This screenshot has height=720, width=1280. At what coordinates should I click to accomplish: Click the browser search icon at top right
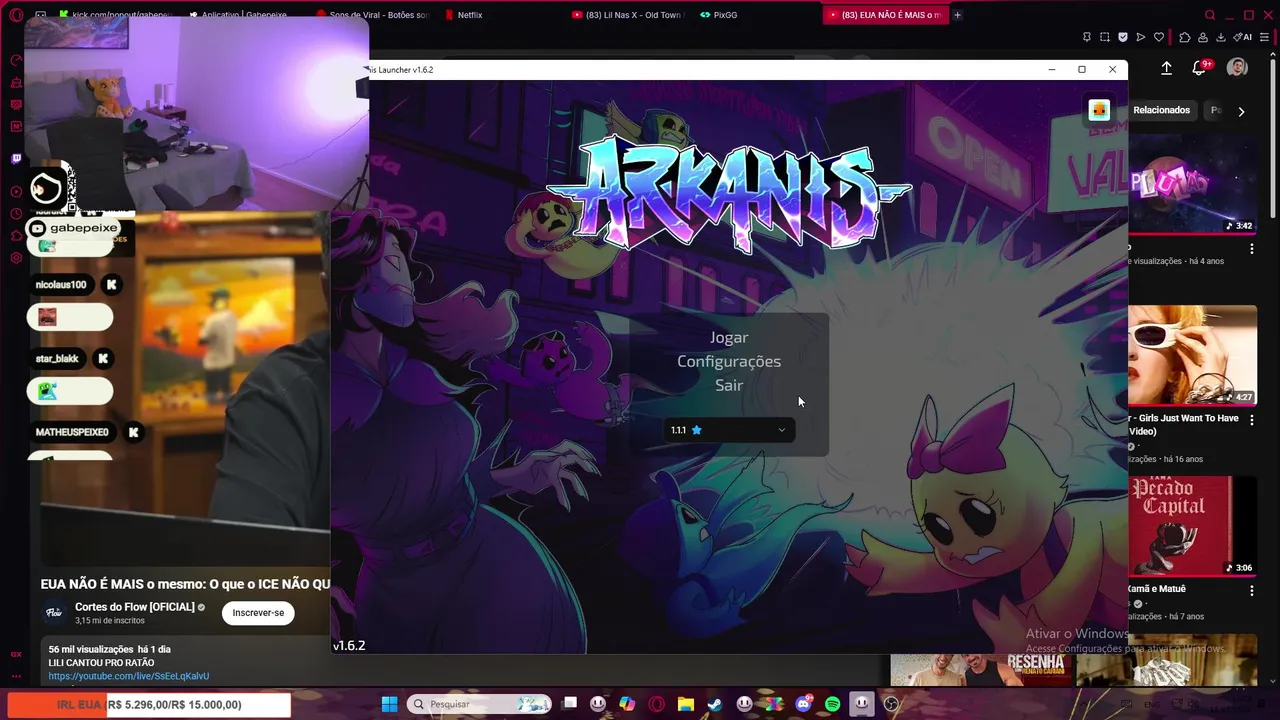click(x=1210, y=15)
